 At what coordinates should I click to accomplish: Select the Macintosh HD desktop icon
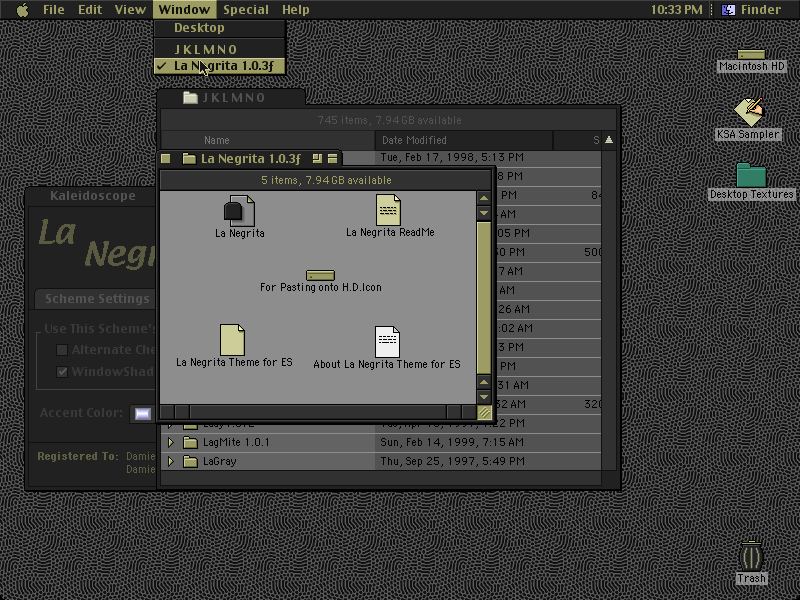751,54
